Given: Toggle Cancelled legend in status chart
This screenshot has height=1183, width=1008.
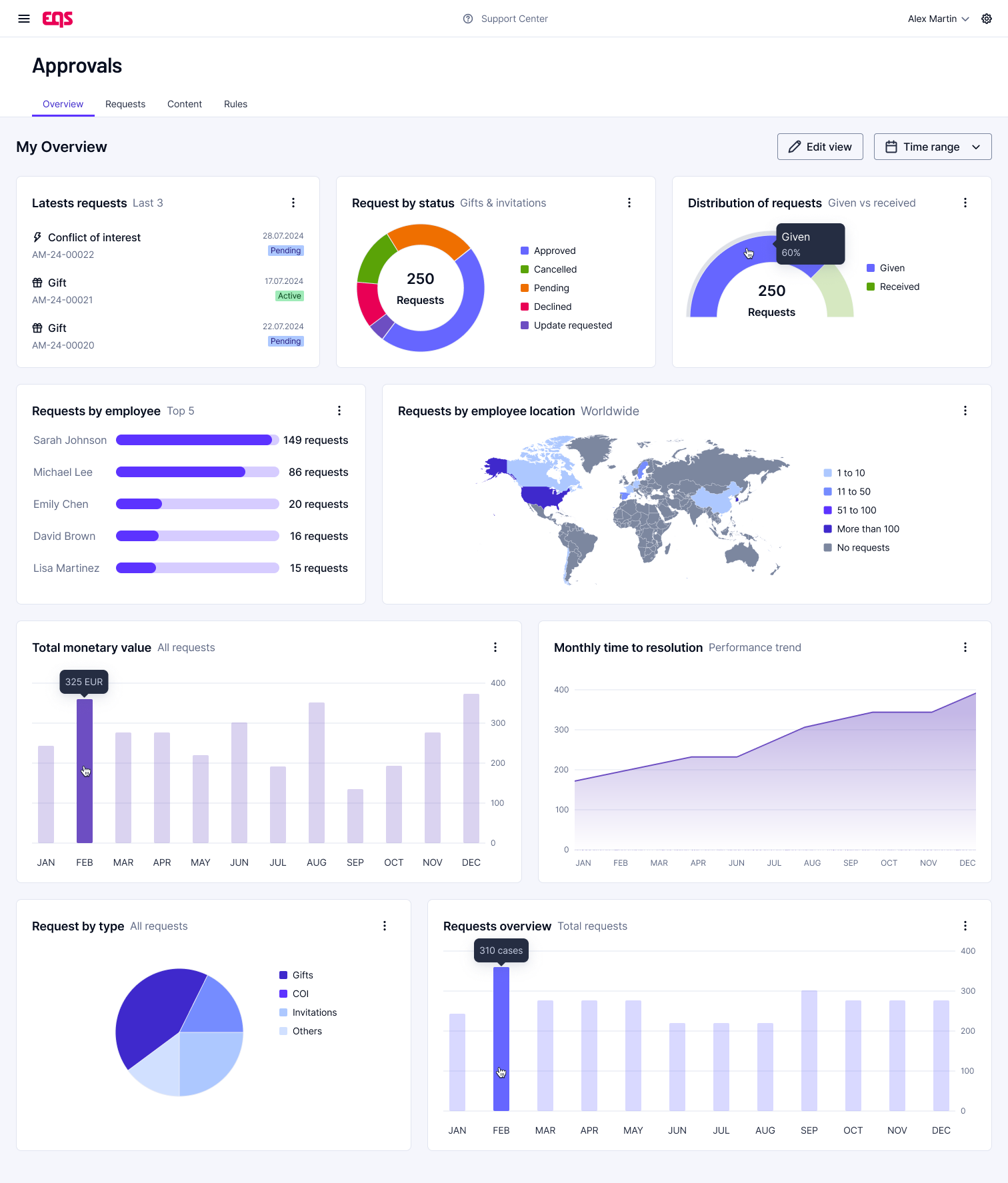Looking at the screenshot, I should [549, 269].
